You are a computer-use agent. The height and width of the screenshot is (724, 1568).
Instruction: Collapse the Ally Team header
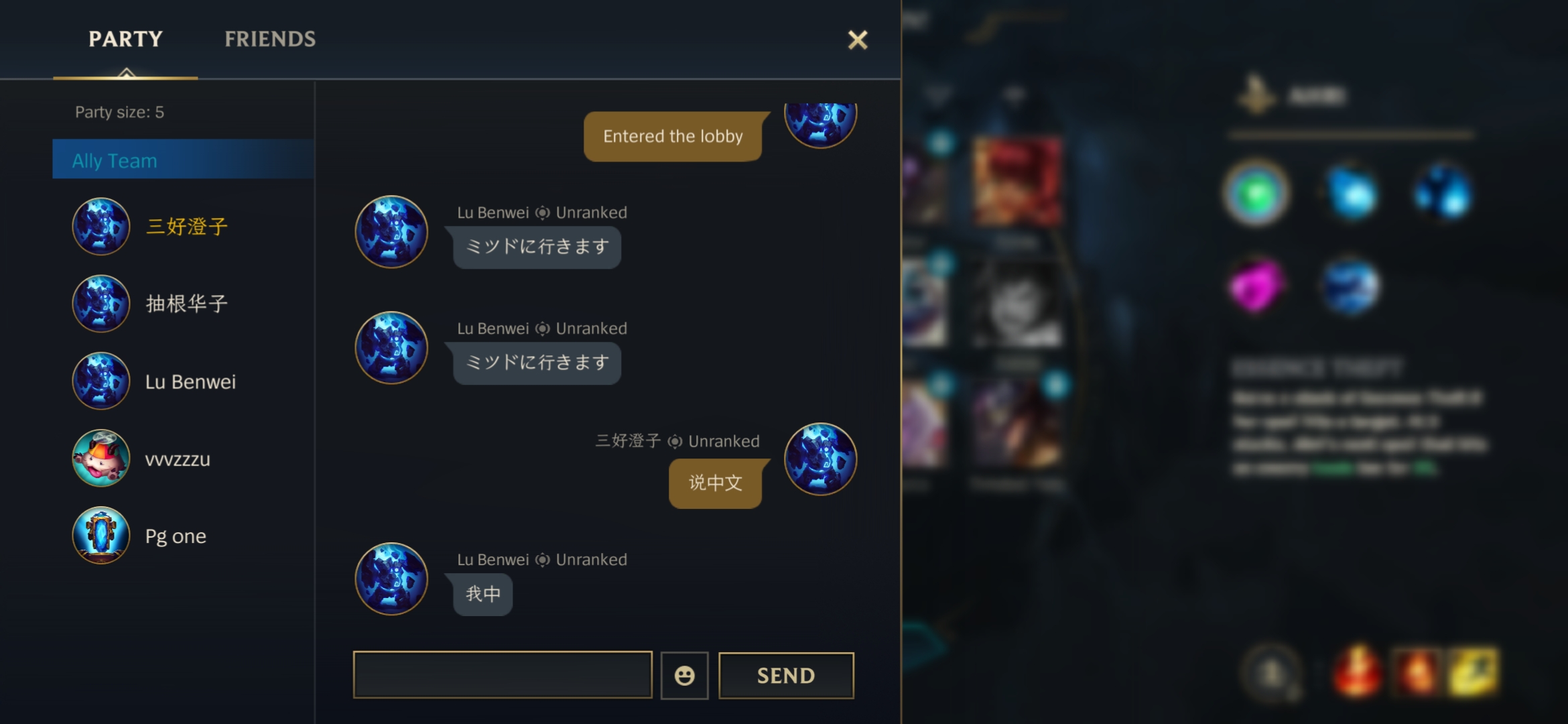[x=183, y=160]
